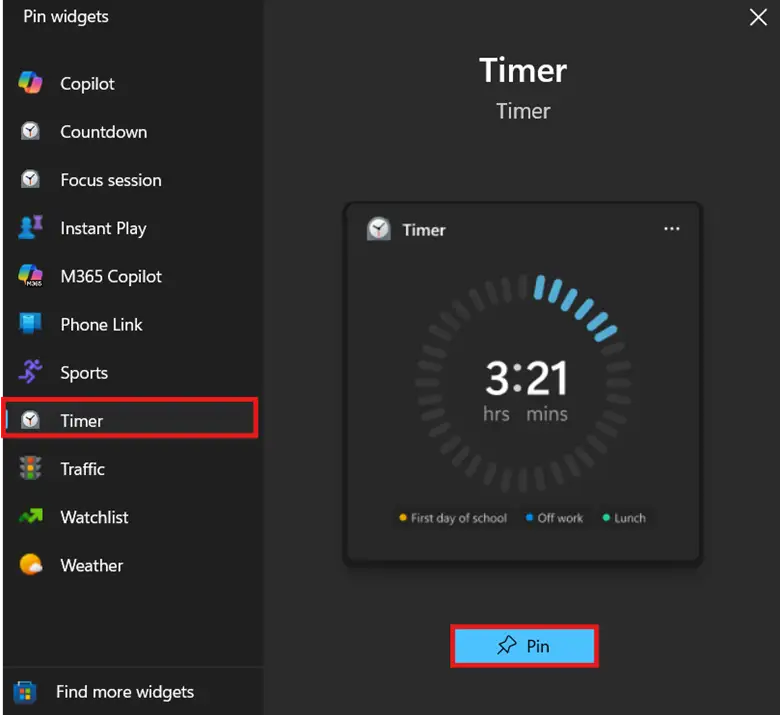This screenshot has width=780, height=715.
Task: Click the Phone Link icon
Action: [30, 324]
